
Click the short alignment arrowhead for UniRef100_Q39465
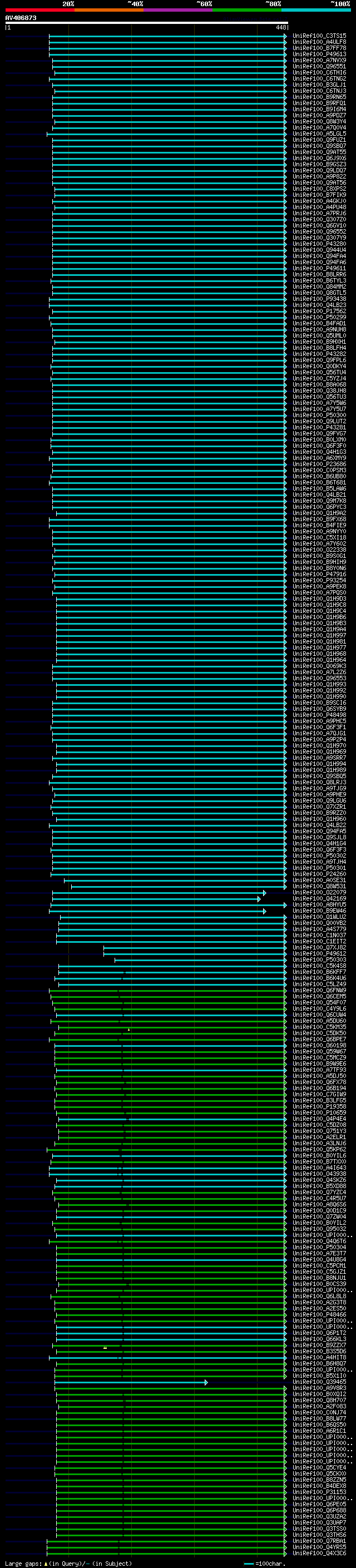coord(206,1382)
